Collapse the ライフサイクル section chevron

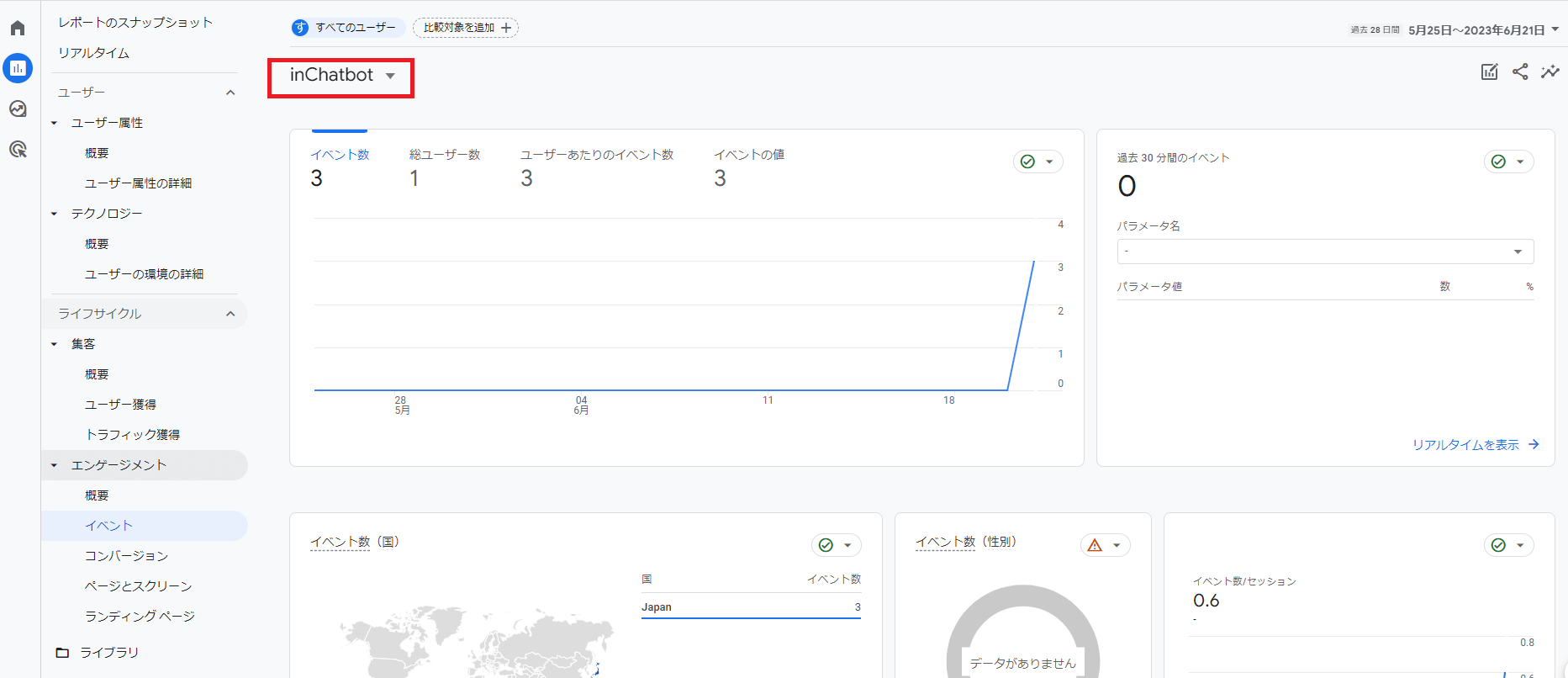pyautogui.click(x=230, y=314)
